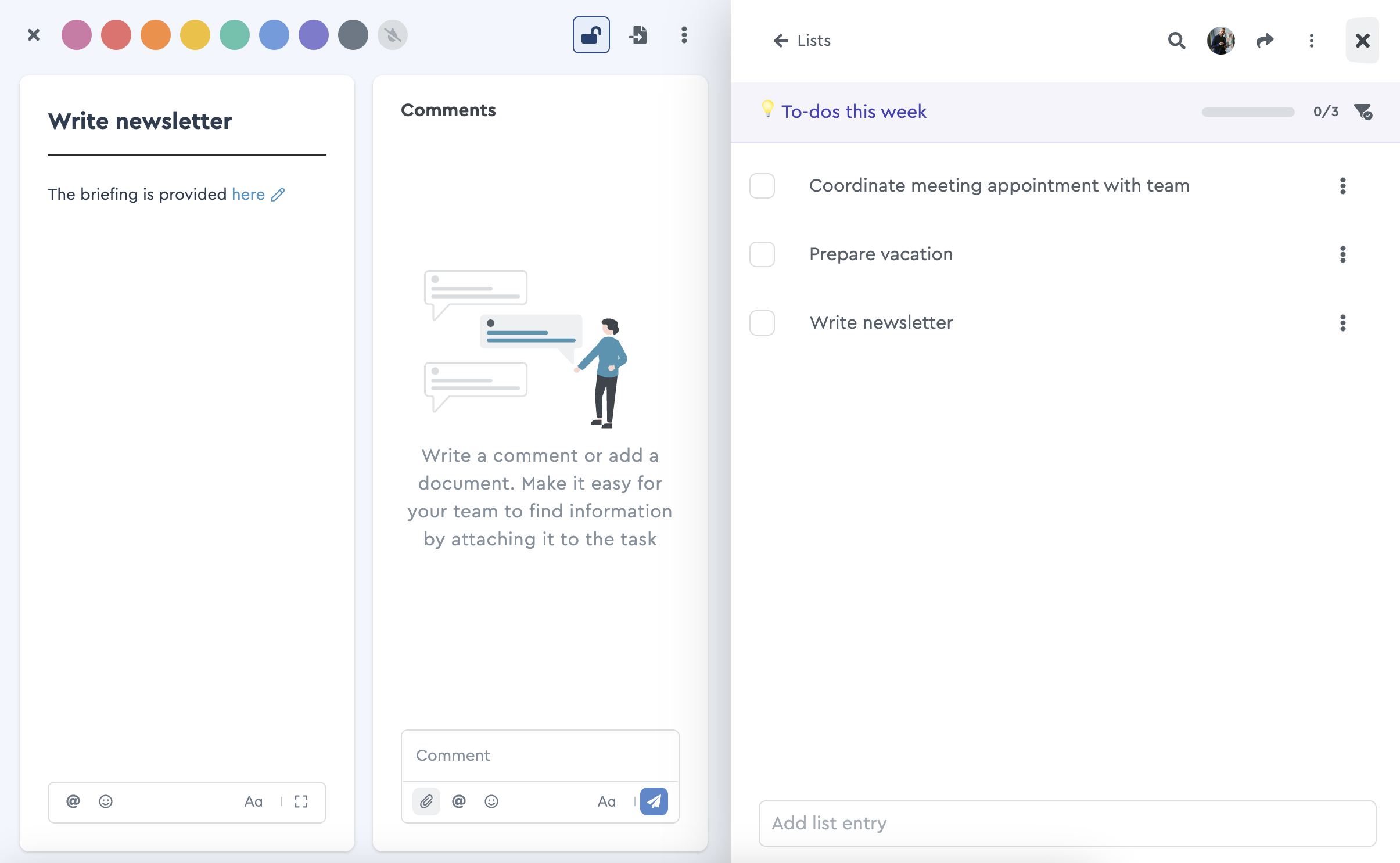Click the move task to list icon

point(638,35)
